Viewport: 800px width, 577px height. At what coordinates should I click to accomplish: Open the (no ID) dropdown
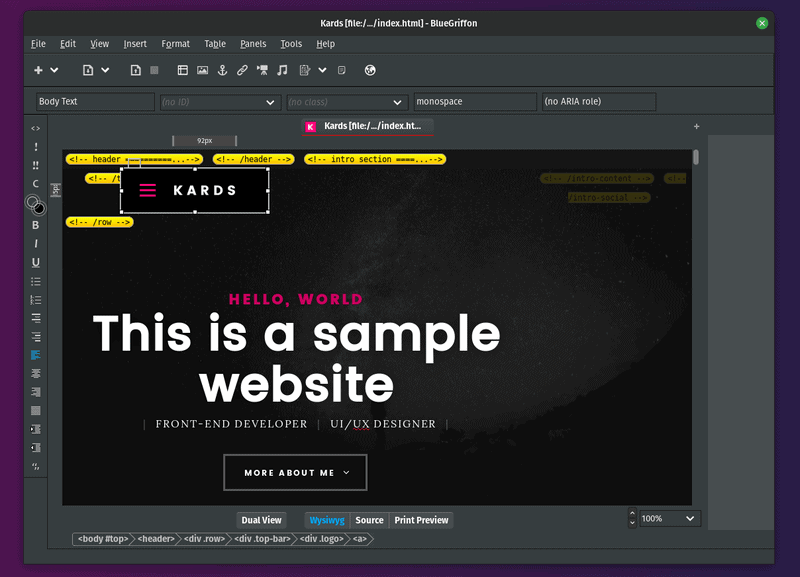[x=220, y=102]
